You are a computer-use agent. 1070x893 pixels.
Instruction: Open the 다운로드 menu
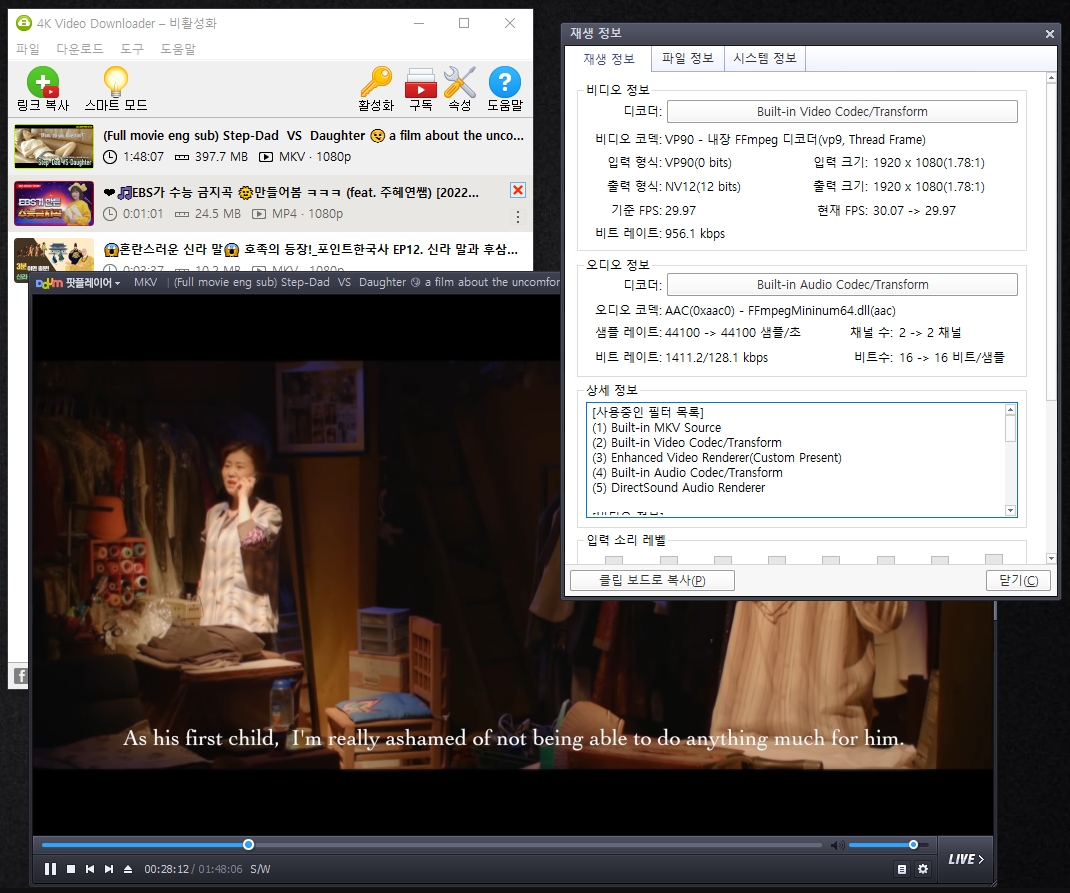point(80,49)
